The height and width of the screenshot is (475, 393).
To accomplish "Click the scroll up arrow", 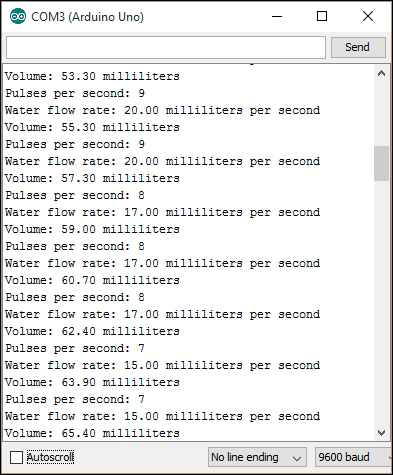I will tap(381, 74).
